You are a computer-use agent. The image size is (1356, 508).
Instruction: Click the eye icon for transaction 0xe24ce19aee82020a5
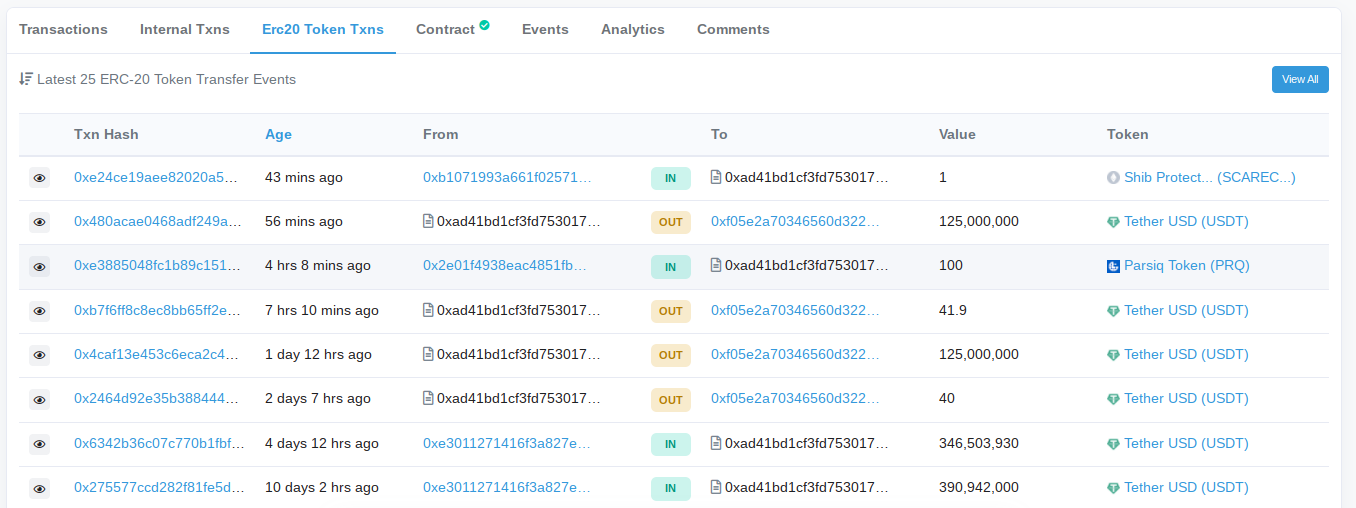(x=39, y=178)
